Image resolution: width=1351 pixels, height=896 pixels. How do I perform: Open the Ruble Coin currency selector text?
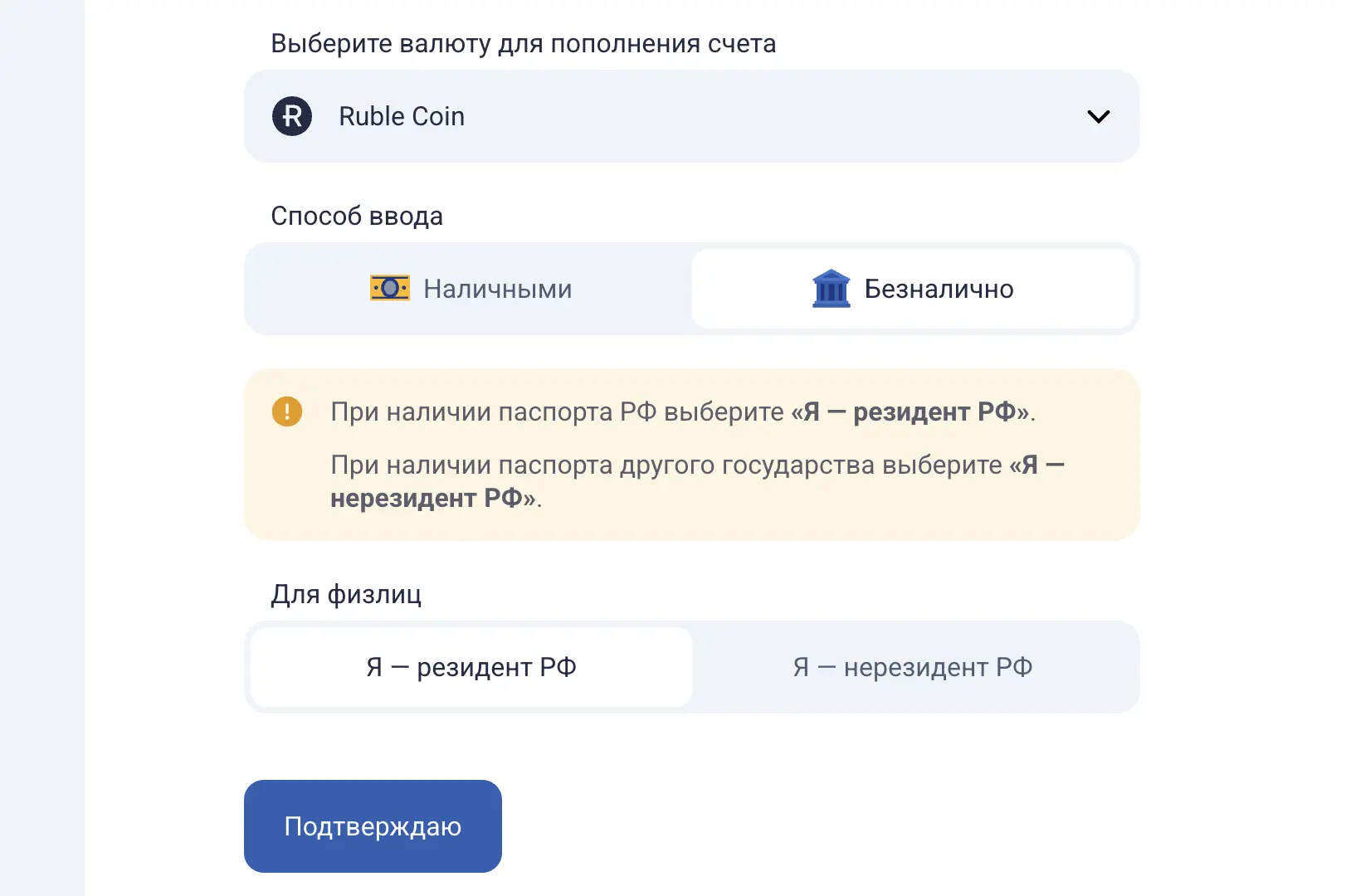pyautogui.click(x=402, y=117)
